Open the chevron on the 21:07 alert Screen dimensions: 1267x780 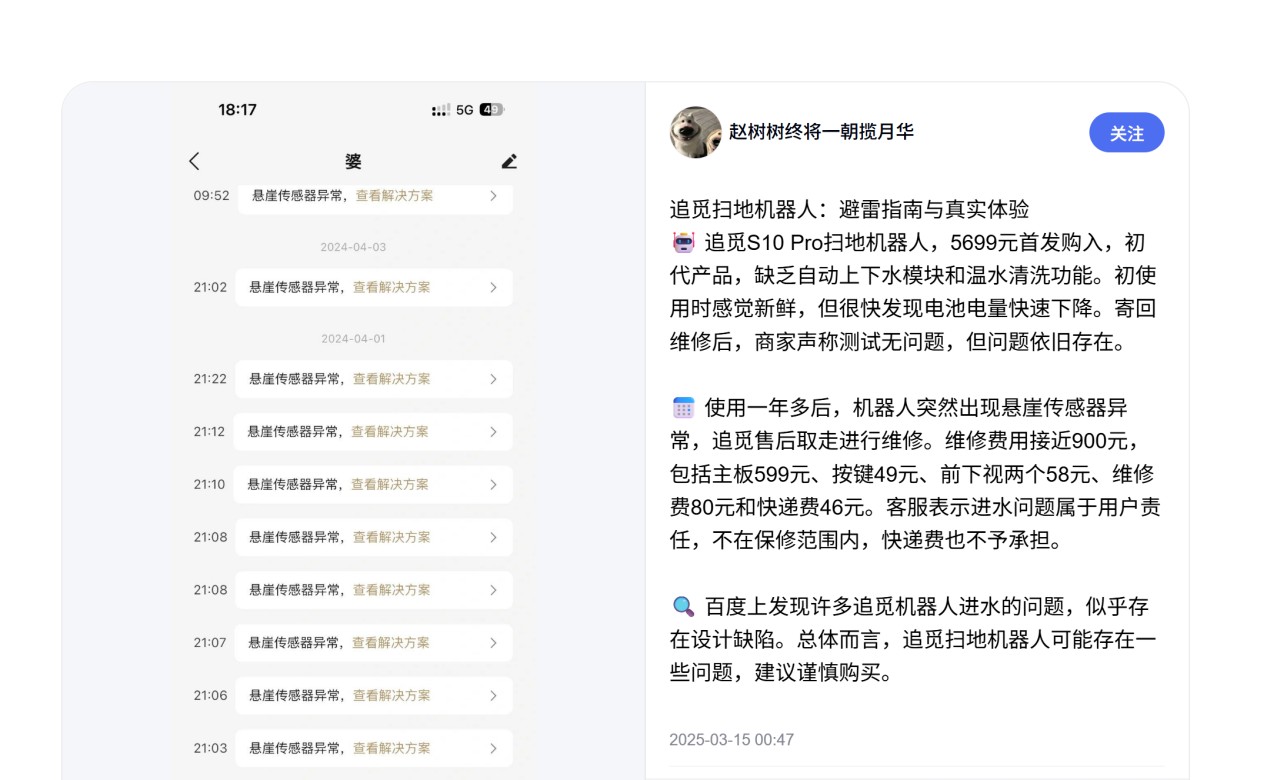tap(493, 643)
